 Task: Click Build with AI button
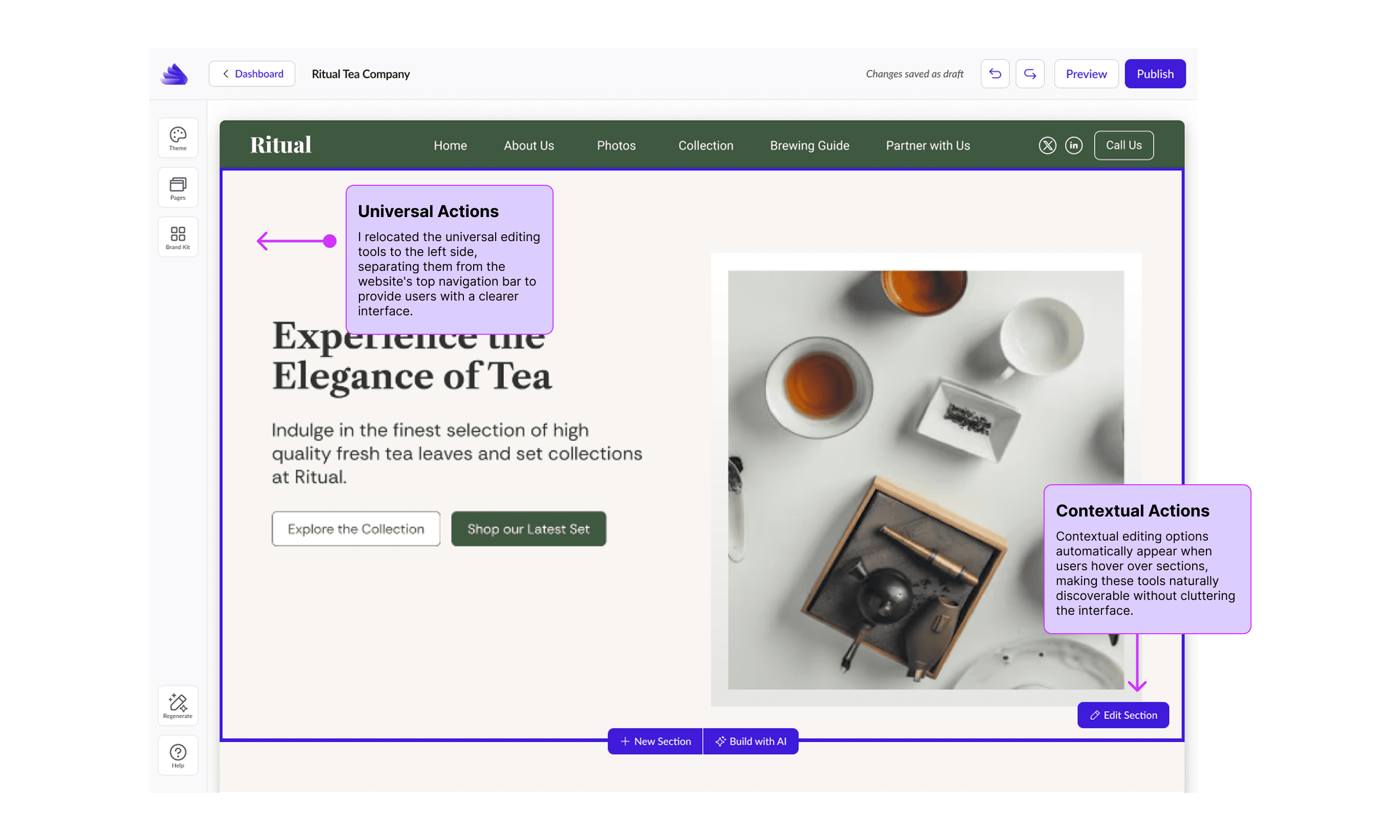tap(751, 741)
